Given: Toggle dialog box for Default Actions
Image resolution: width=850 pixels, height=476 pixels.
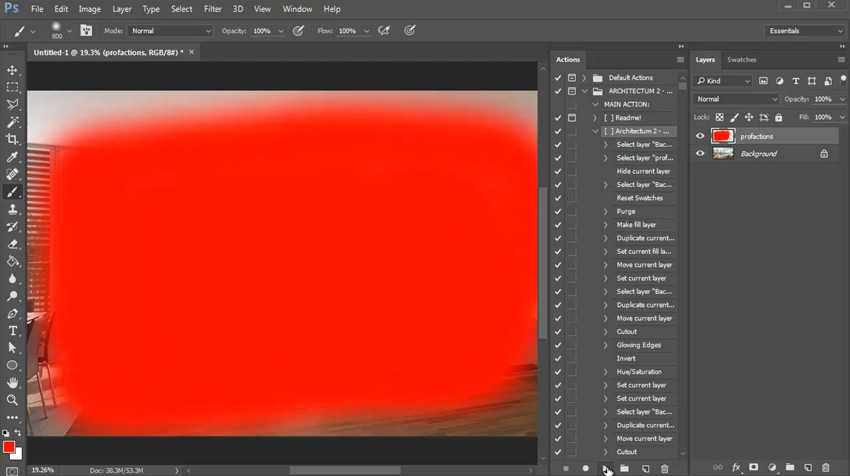Looking at the screenshot, I should click(572, 78).
